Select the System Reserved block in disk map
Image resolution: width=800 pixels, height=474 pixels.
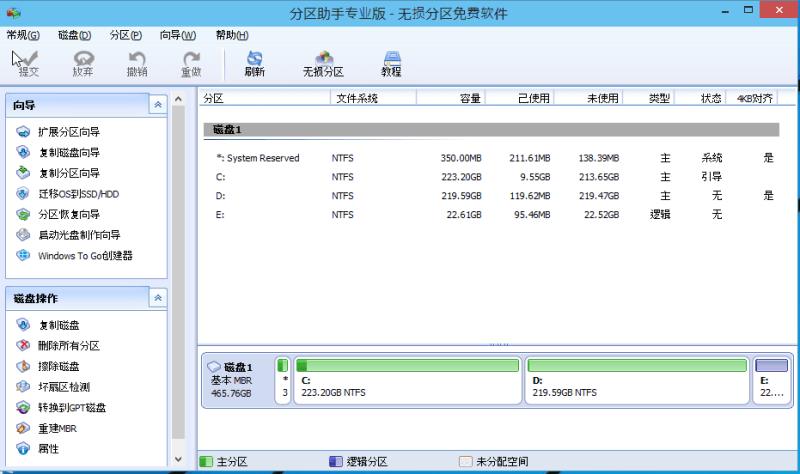283,380
